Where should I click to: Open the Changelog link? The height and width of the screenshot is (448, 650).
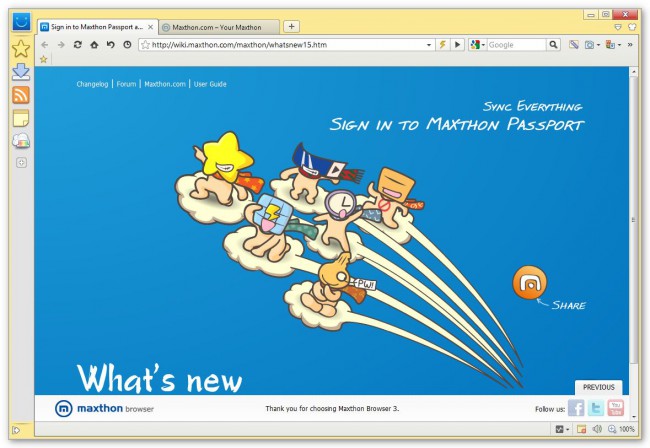tap(92, 84)
